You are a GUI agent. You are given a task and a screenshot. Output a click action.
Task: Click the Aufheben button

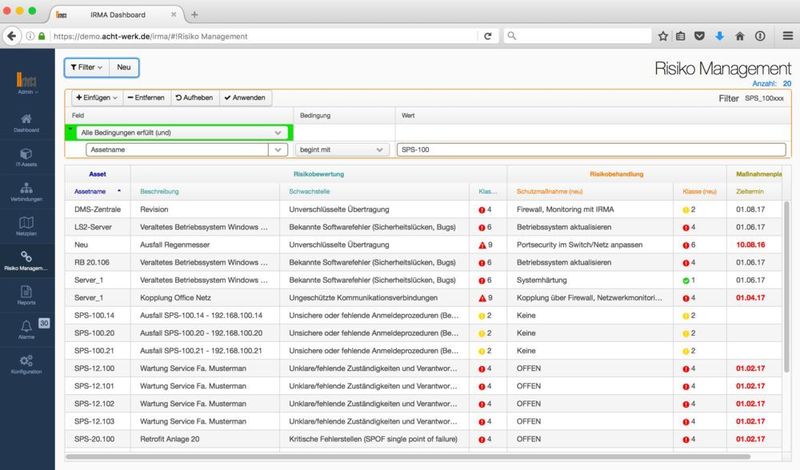[x=194, y=97]
